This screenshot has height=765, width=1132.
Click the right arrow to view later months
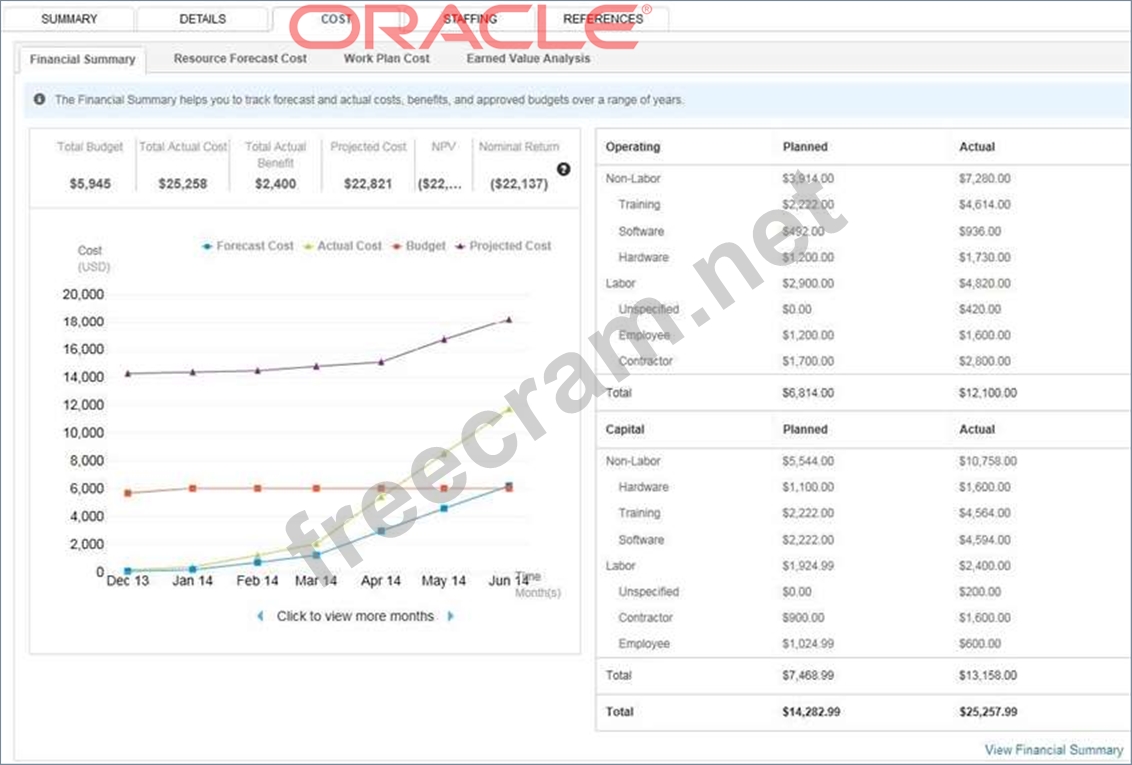[451, 616]
